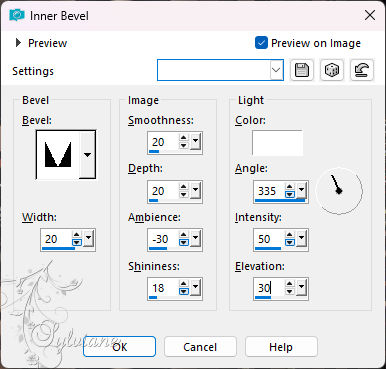Viewport: 386px width, 369px height.
Task: Decrease the Depth value with down arrow
Action: click(184, 195)
